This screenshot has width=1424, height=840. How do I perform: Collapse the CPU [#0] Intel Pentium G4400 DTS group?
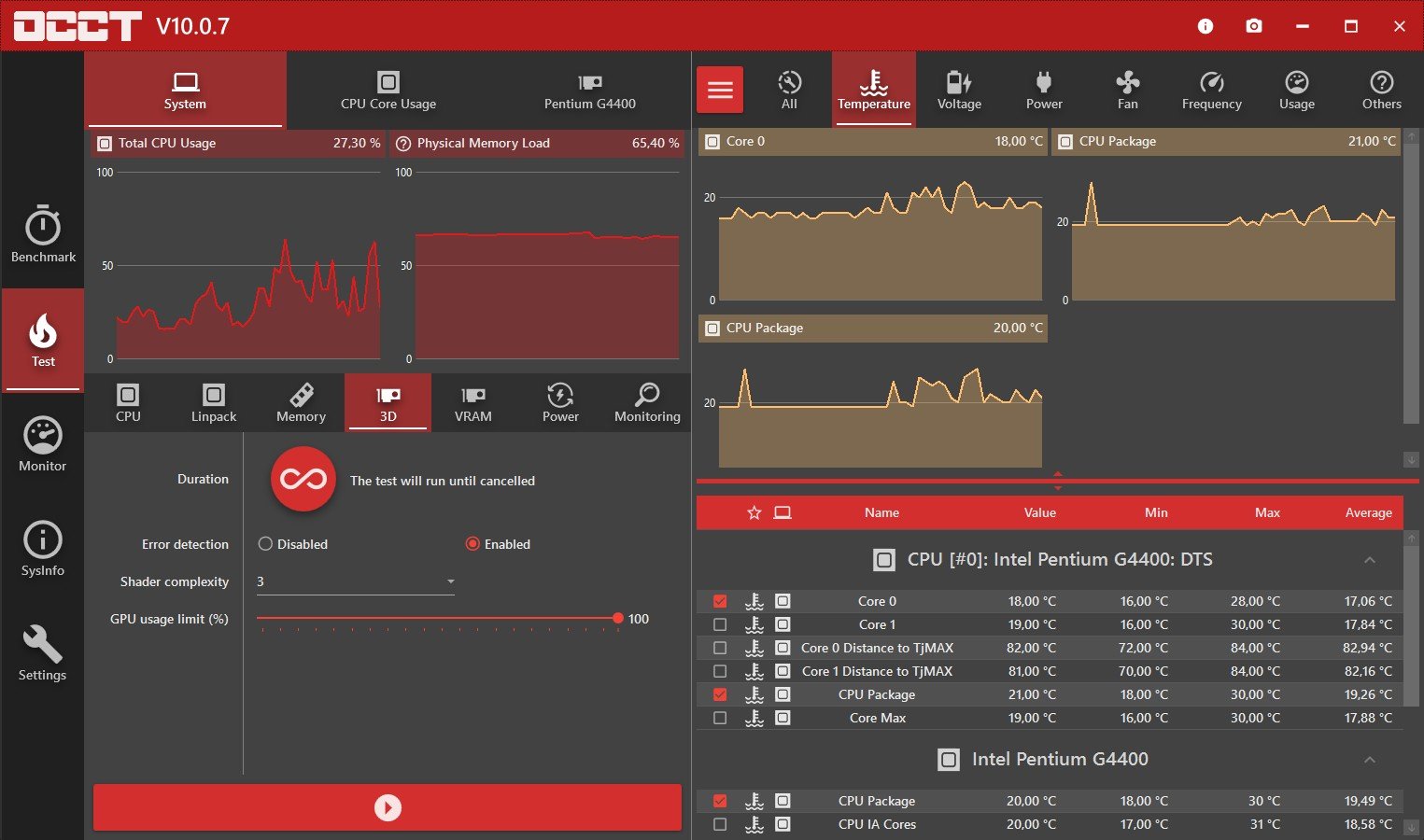[1370, 560]
